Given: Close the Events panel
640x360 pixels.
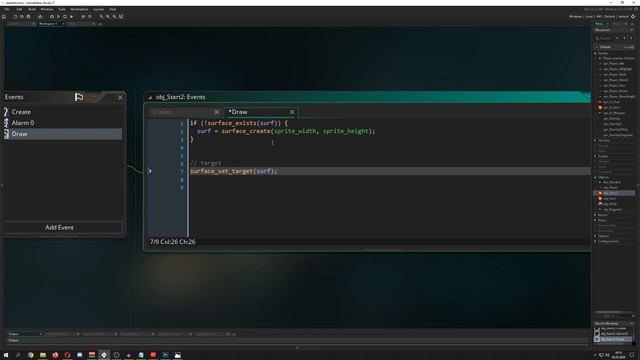Looking at the screenshot, I should point(120,97).
